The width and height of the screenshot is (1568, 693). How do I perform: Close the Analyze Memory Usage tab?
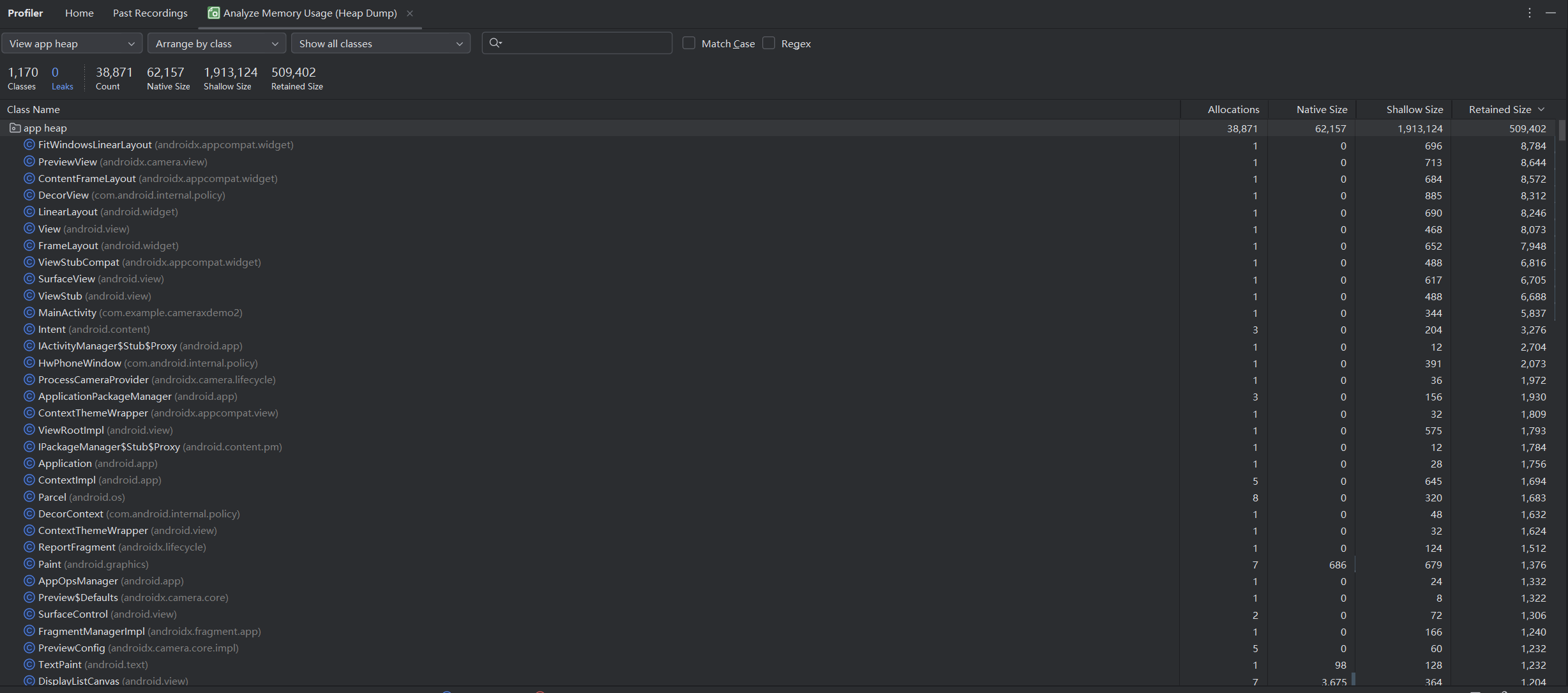(x=410, y=13)
